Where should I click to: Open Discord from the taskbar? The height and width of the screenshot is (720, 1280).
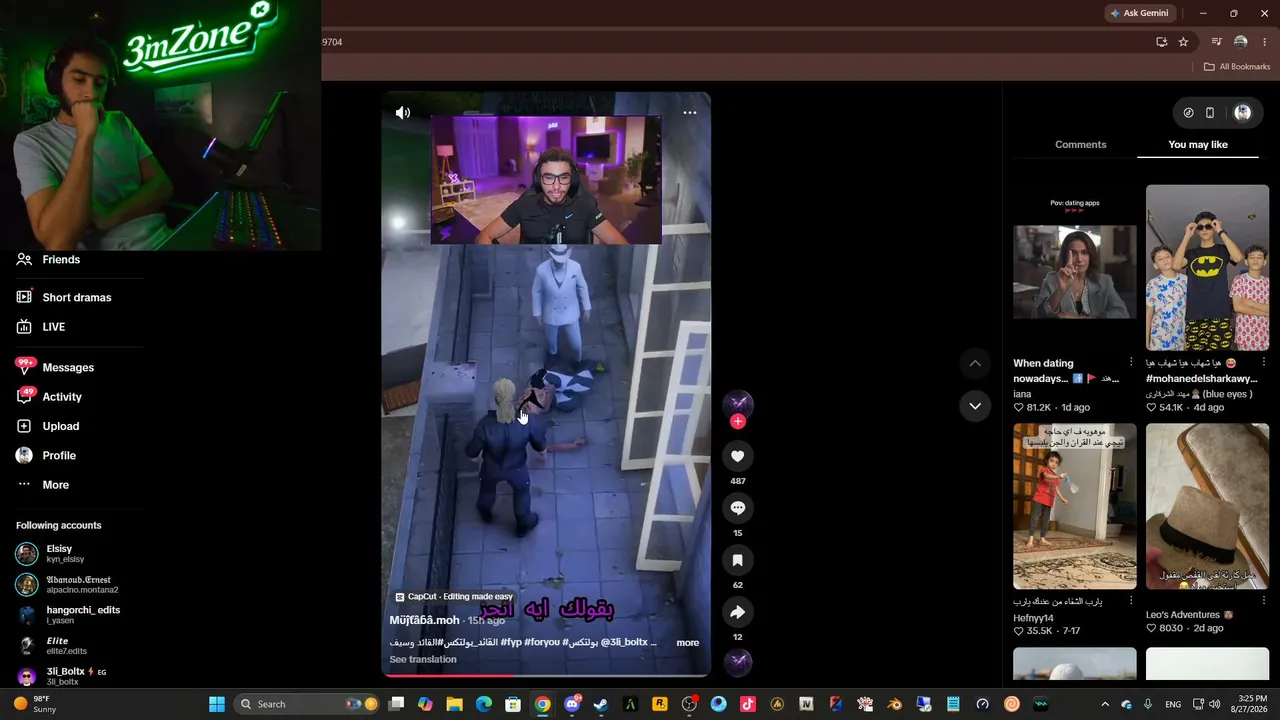click(572, 704)
